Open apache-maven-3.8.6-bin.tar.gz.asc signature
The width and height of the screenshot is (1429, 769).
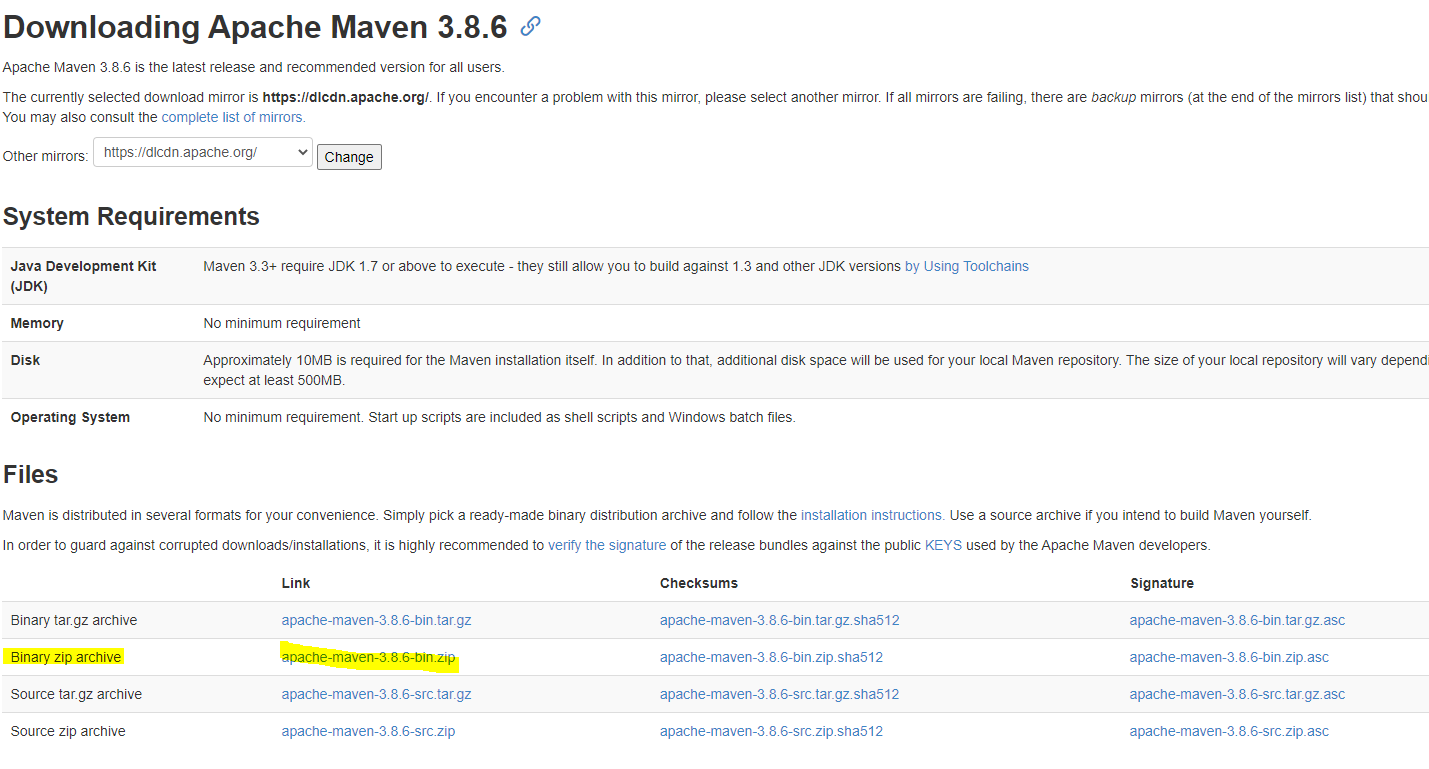click(1237, 620)
